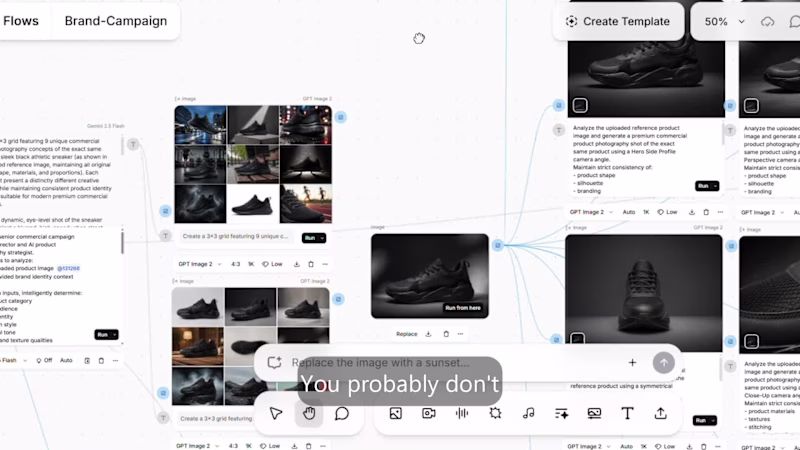This screenshot has height=450, width=800.
Task: Toggle checkbox on top-right cropped sneaker image
Action: [751, 106]
